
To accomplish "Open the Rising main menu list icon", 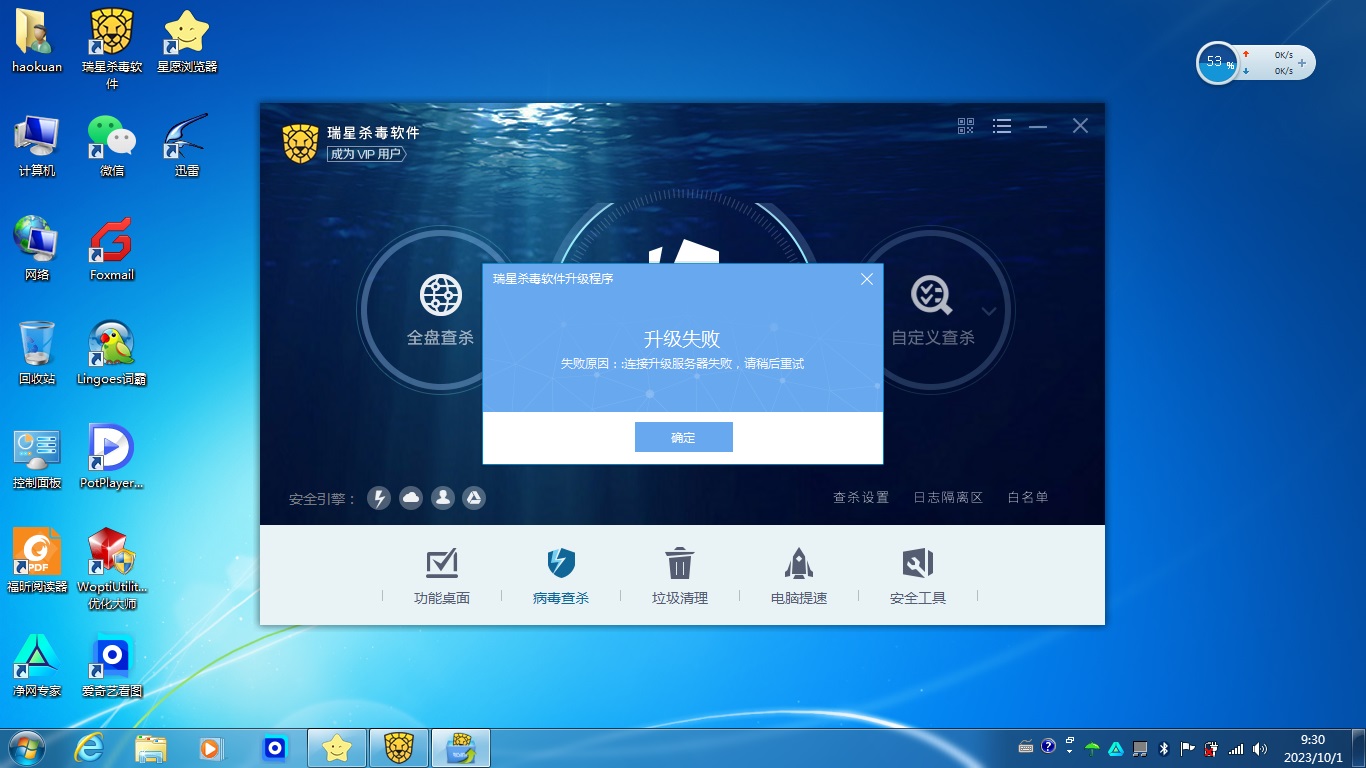I will [x=1002, y=126].
